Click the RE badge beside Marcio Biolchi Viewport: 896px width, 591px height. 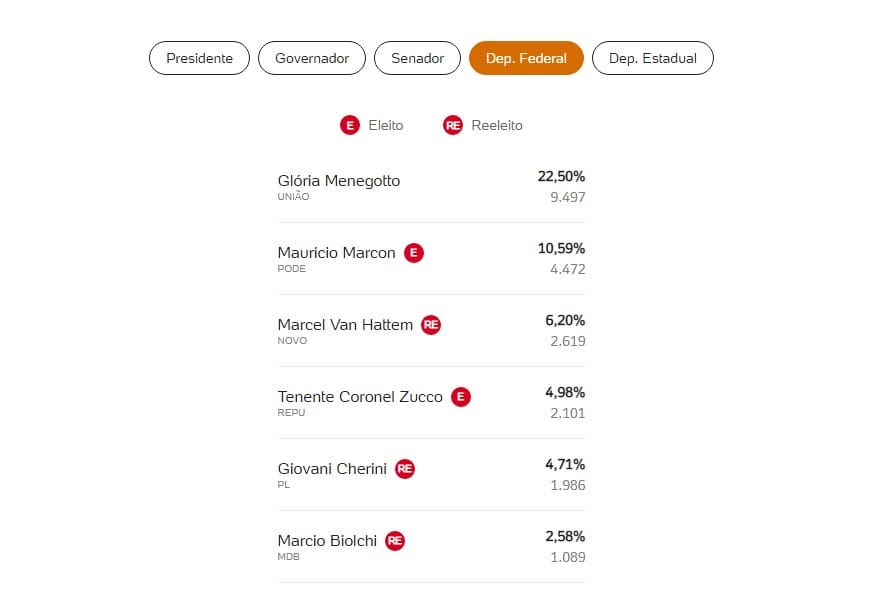(394, 541)
